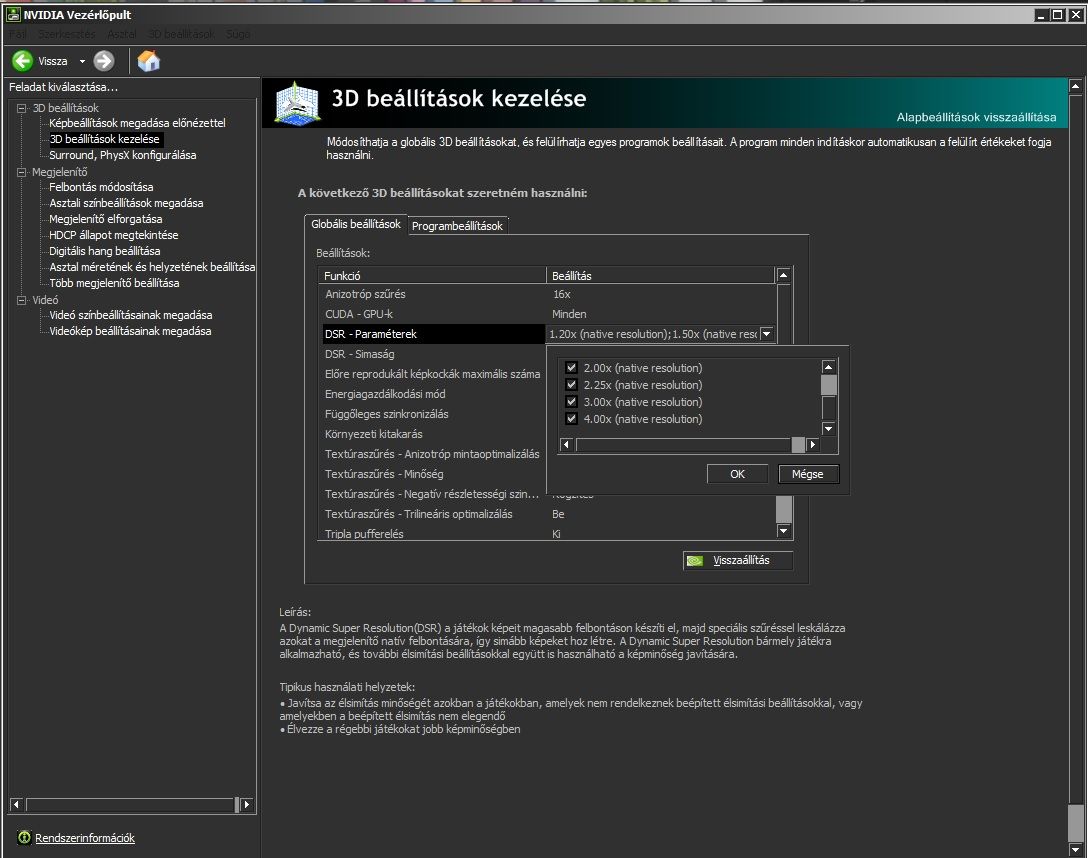
Task: Open the DSR - Paraméterek dropdown arrow
Action: [x=767, y=334]
